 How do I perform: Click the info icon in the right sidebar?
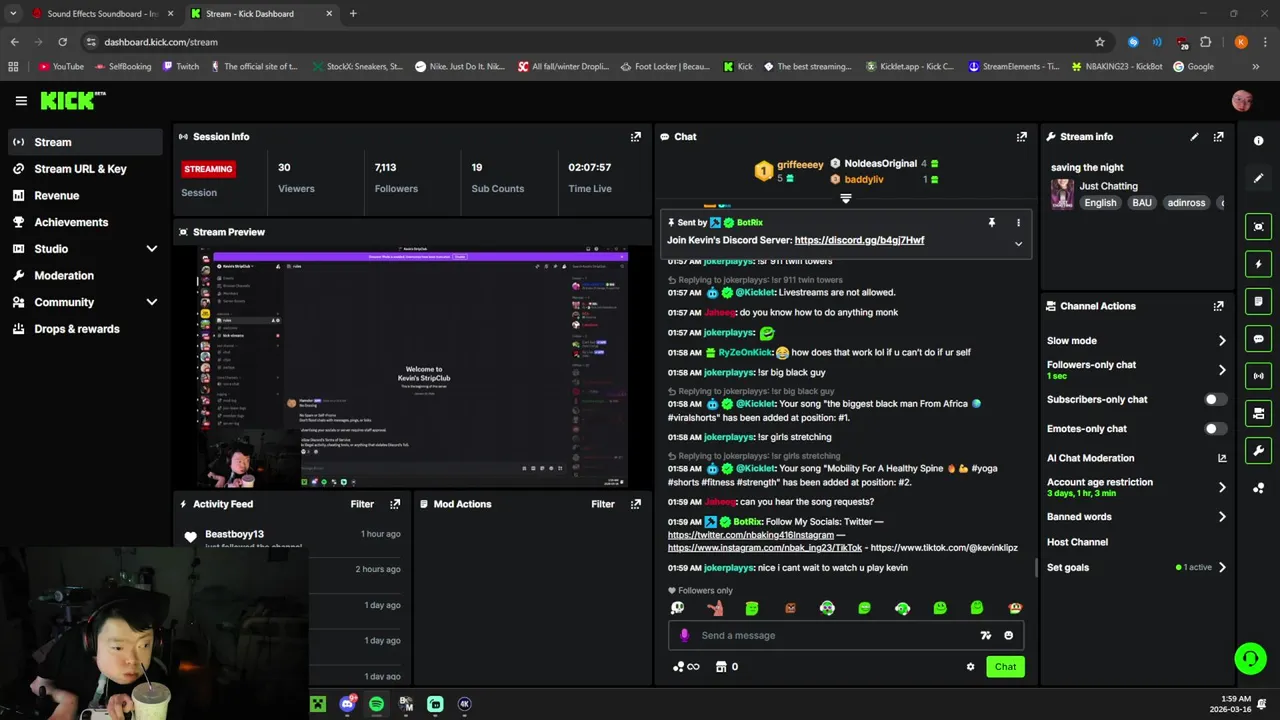[x=1259, y=141]
